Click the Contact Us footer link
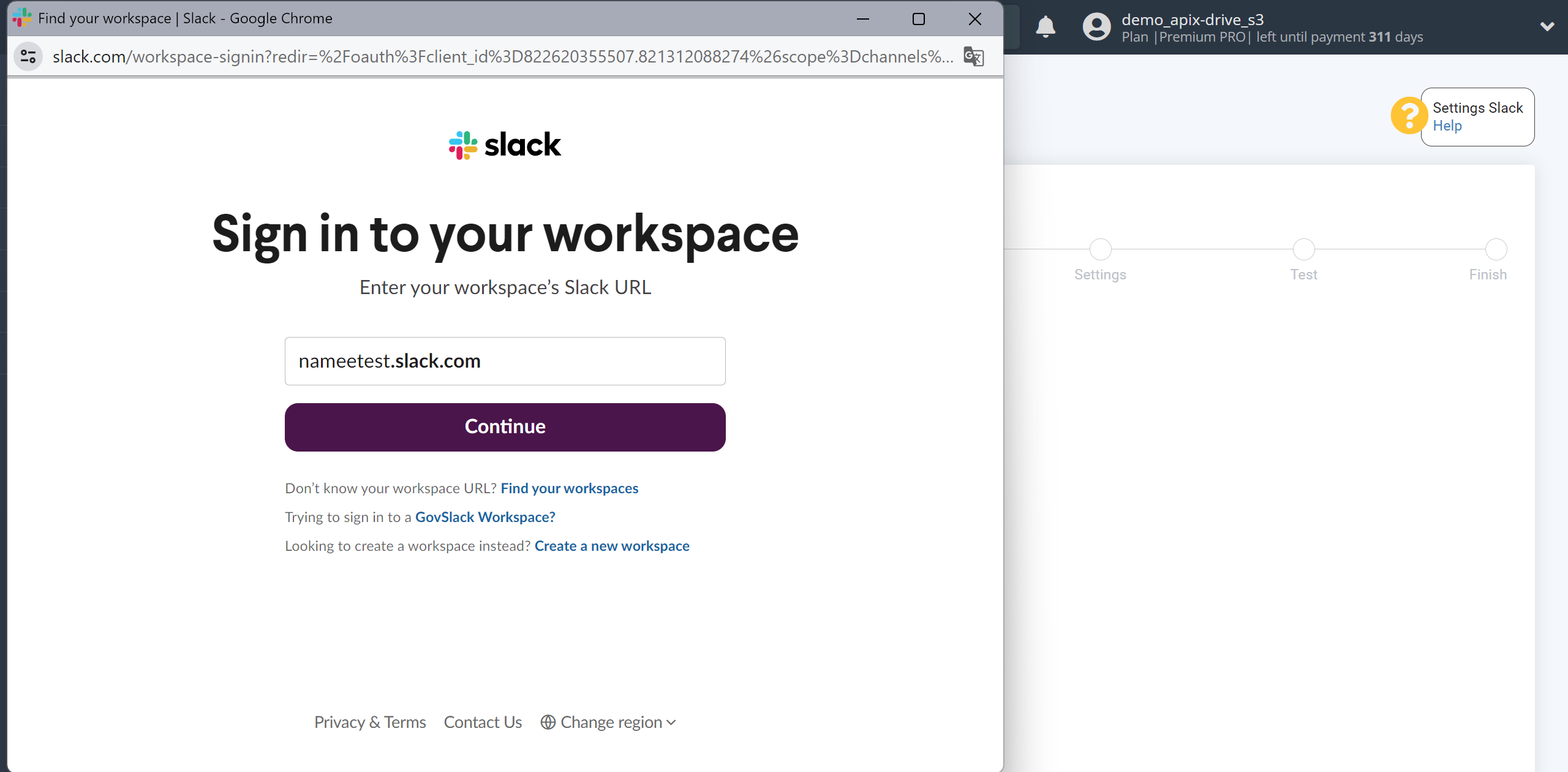Image resolution: width=1568 pixels, height=772 pixels. click(484, 721)
